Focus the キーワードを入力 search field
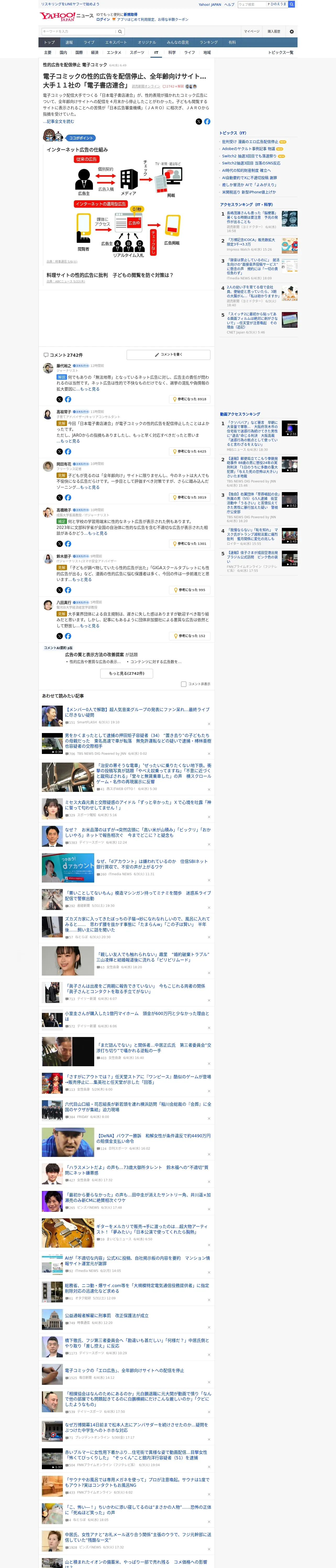The height and width of the screenshot is (1568, 336). coord(79,31)
